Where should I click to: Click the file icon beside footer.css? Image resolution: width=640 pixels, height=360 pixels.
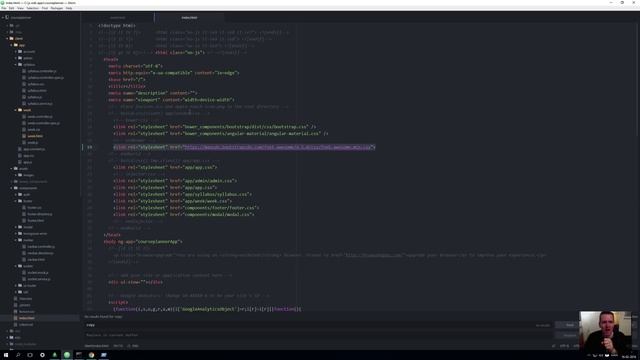click(x=24, y=207)
